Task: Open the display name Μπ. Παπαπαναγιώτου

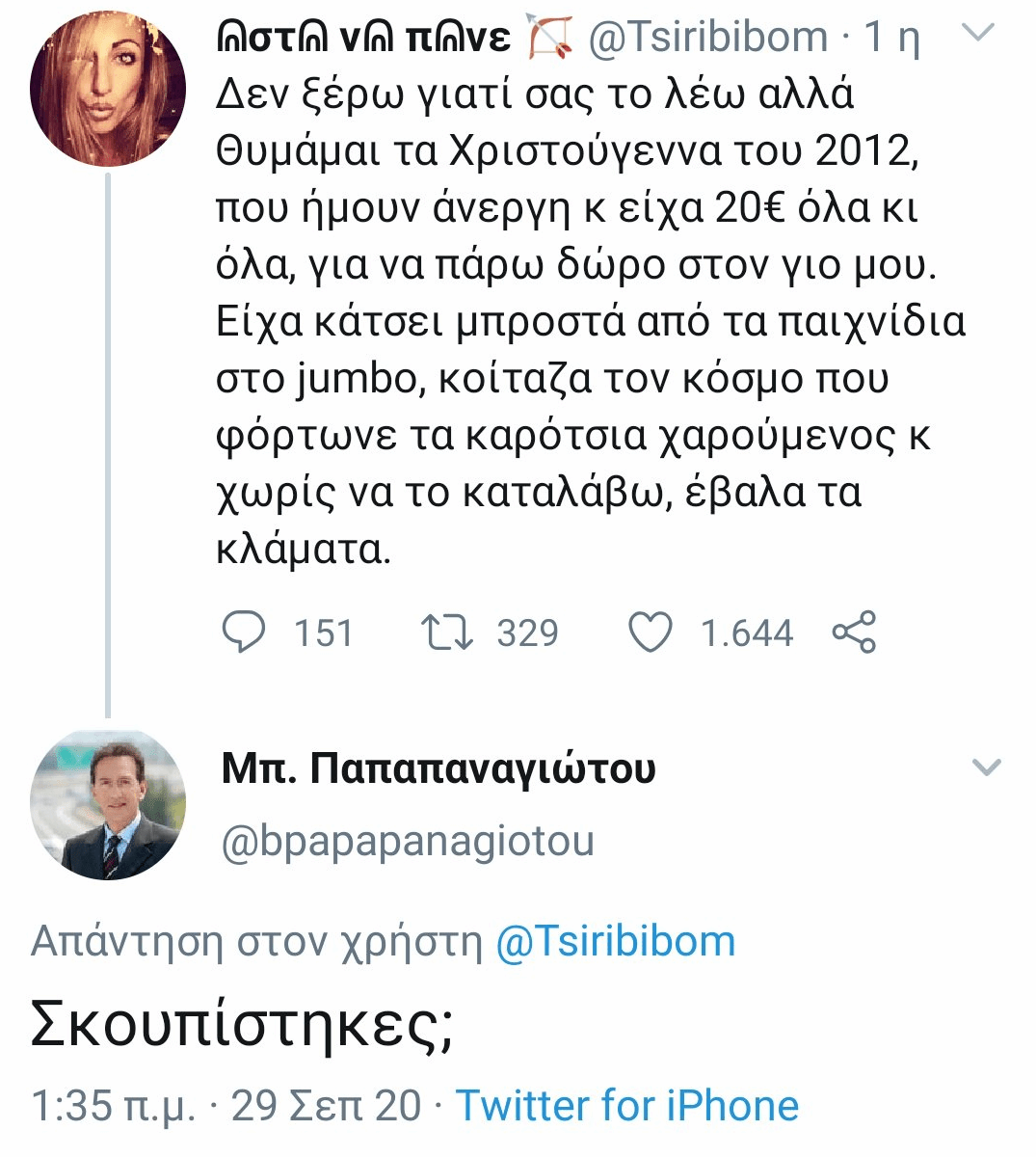Action: coord(438,768)
